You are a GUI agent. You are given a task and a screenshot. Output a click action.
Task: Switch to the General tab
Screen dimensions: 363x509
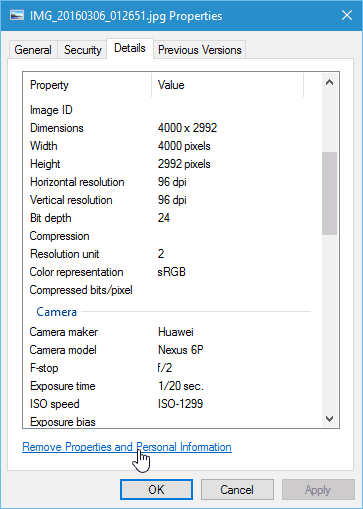[33, 50]
